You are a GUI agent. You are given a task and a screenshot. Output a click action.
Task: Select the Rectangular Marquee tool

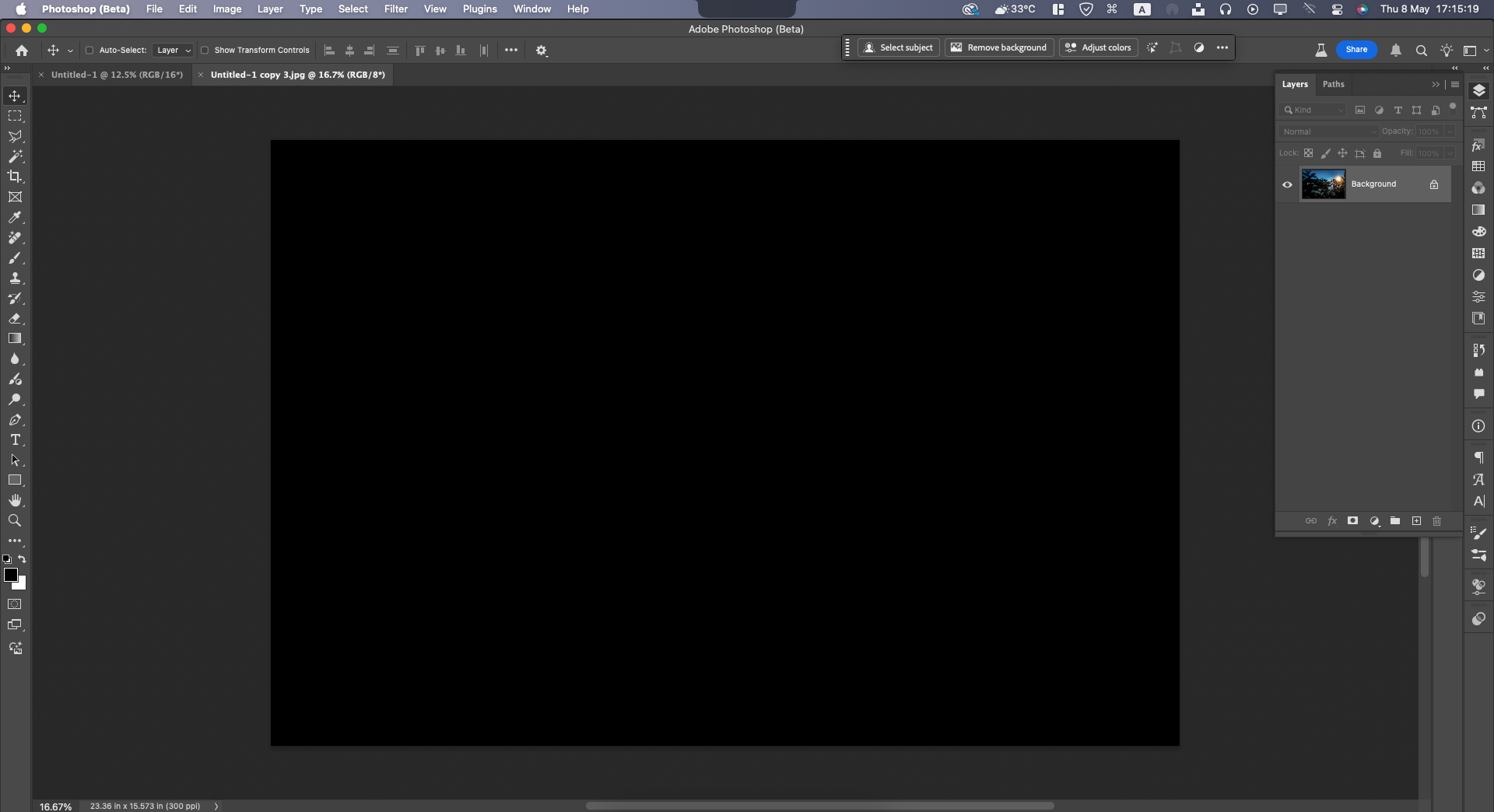[15, 116]
